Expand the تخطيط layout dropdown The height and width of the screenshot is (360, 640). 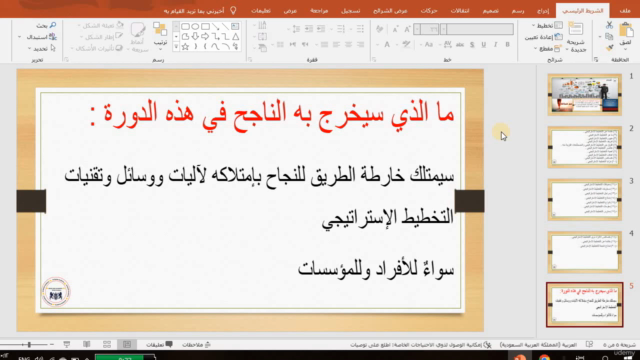[x=533, y=26]
